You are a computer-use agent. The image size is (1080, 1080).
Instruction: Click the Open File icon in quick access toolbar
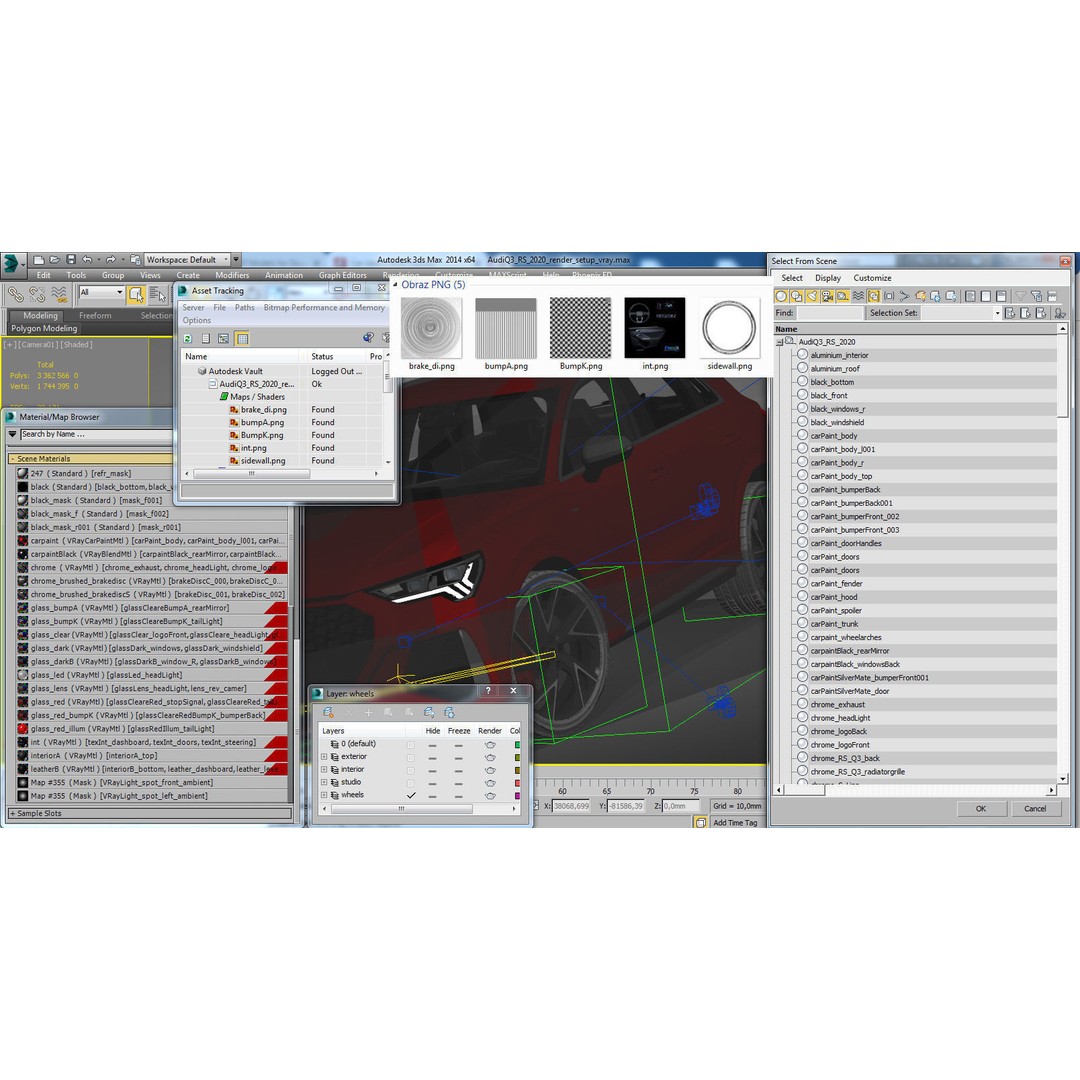55,260
